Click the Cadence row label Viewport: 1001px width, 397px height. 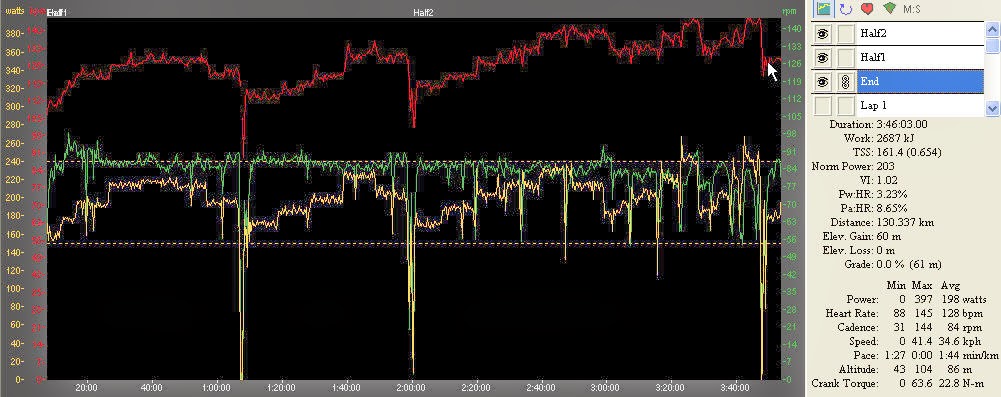click(859, 327)
